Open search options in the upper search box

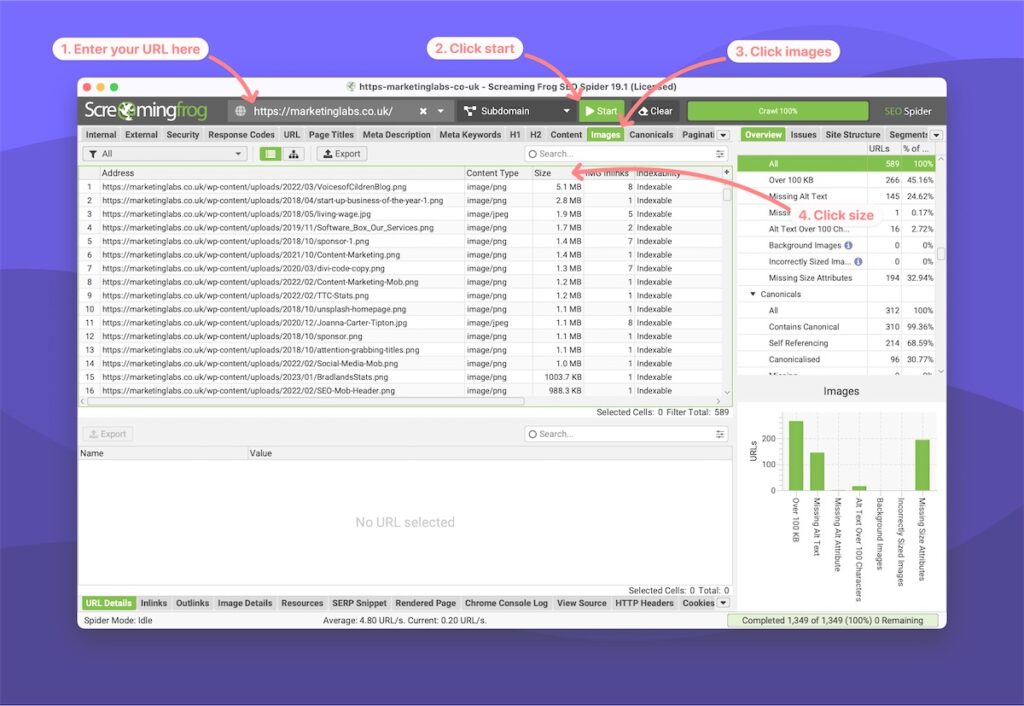click(x=720, y=154)
